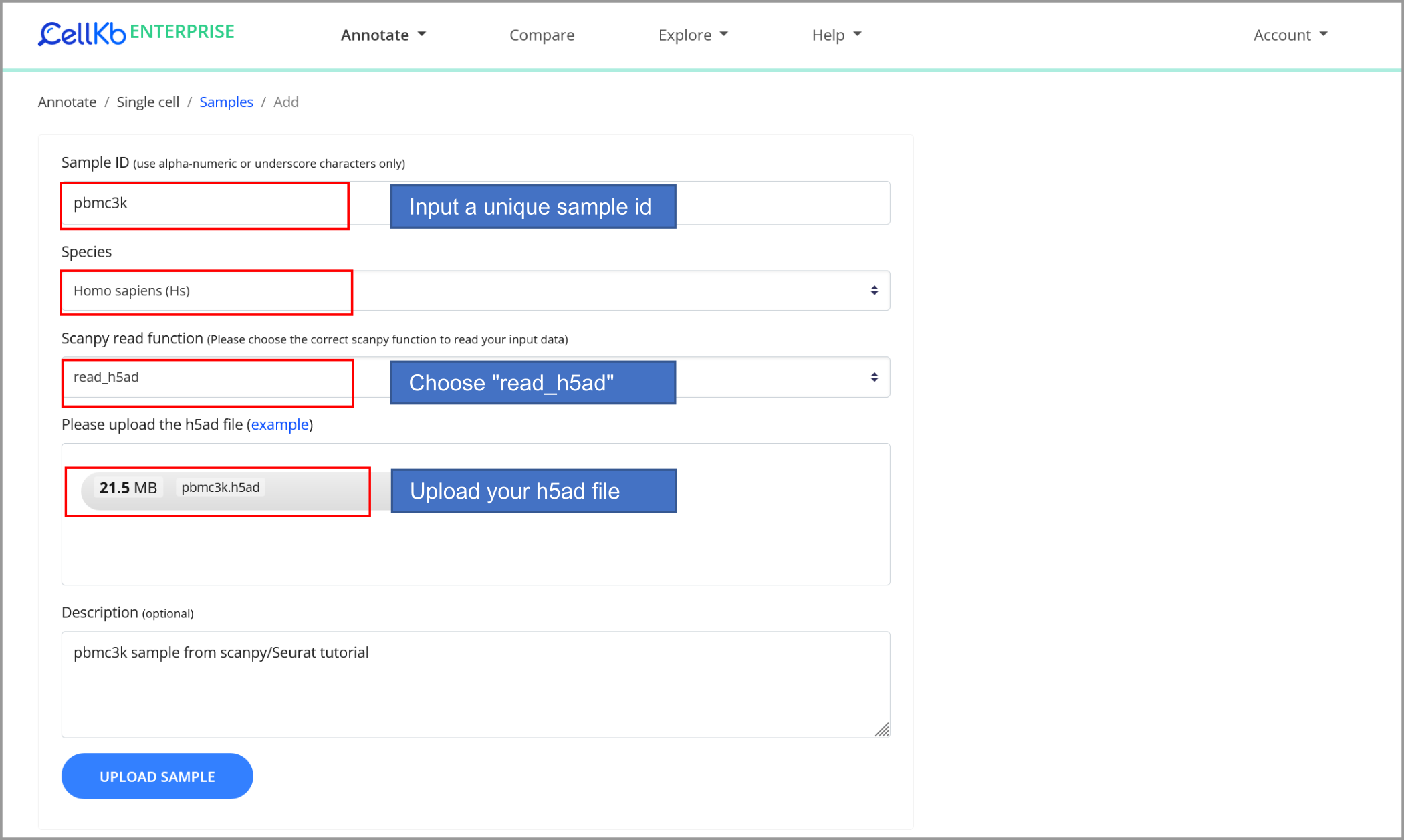This screenshot has width=1404, height=840.
Task: Click the Annotate breadcrumb text
Action: click(x=67, y=102)
